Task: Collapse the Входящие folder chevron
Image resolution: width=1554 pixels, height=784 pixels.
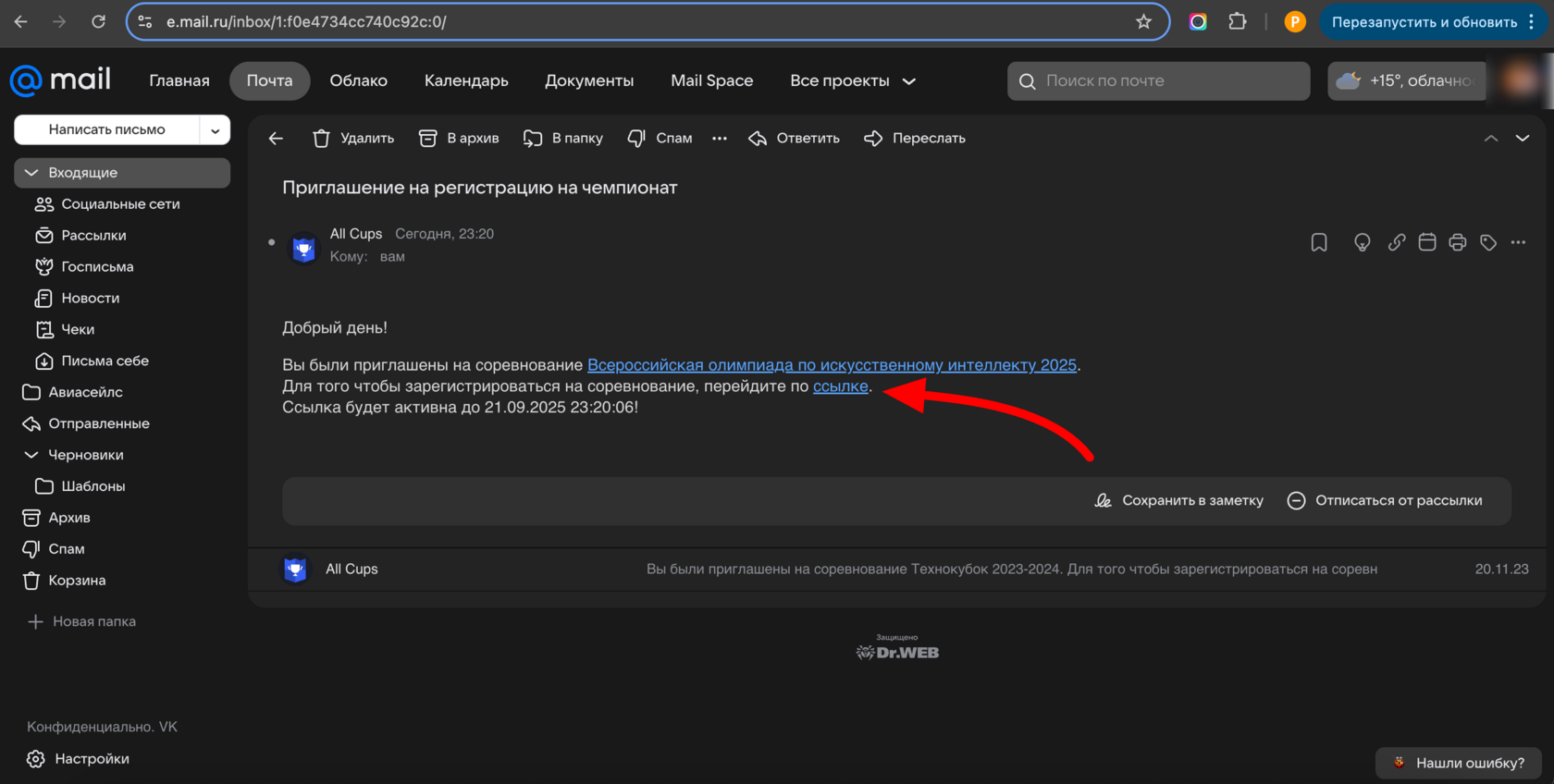Action: [x=31, y=173]
